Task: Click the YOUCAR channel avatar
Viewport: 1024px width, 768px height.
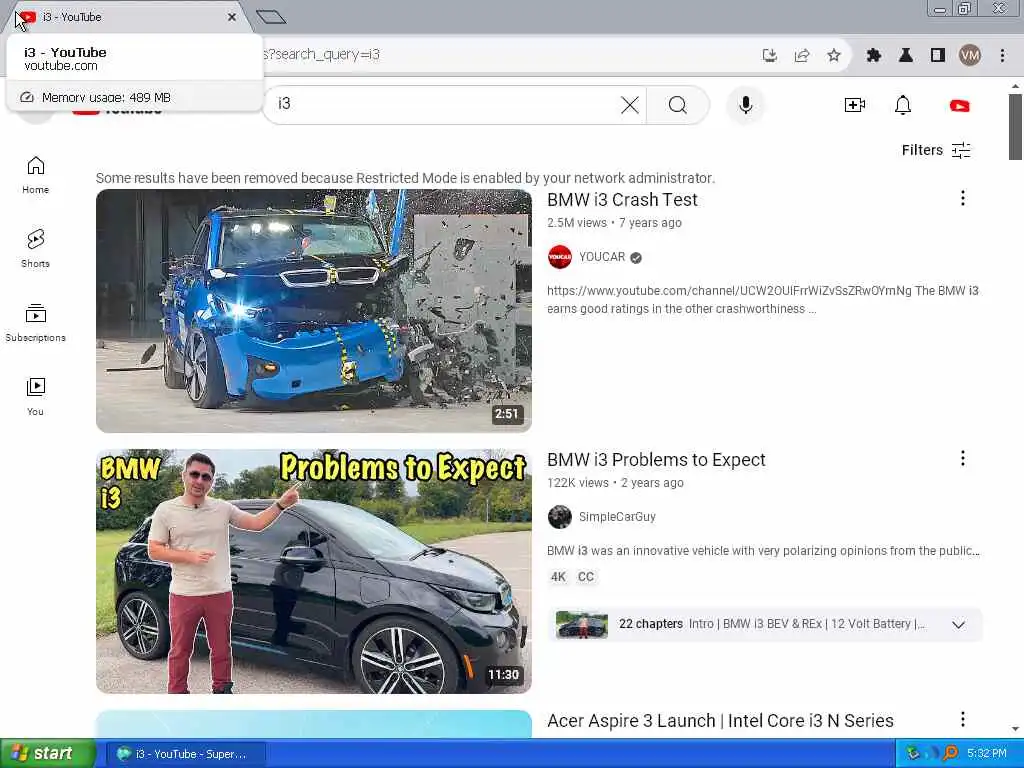Action: tap(560, 257)
